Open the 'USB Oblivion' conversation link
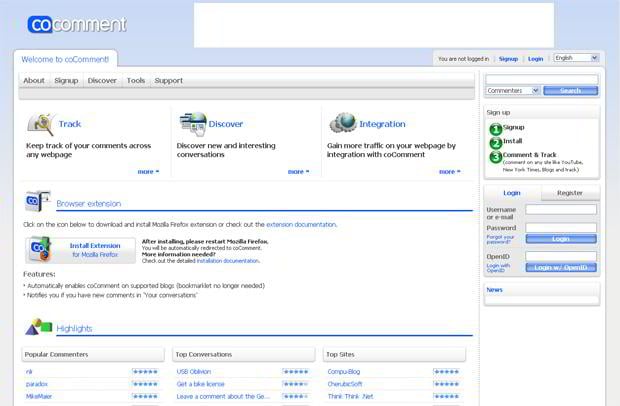 (194, 371)
